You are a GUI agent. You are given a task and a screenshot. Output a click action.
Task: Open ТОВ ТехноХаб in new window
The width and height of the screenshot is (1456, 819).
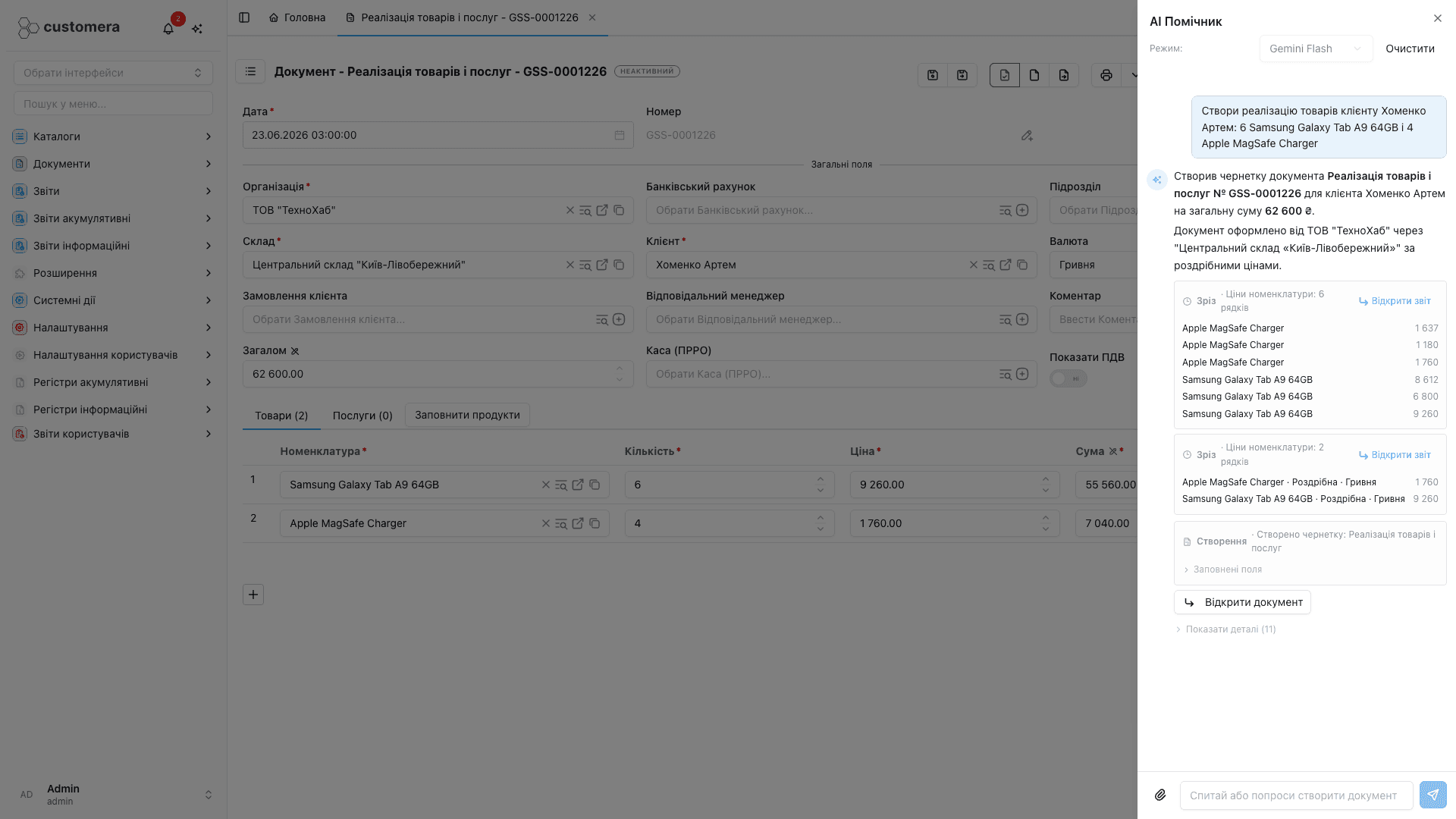pyautogui.click(x=602, y=210)
